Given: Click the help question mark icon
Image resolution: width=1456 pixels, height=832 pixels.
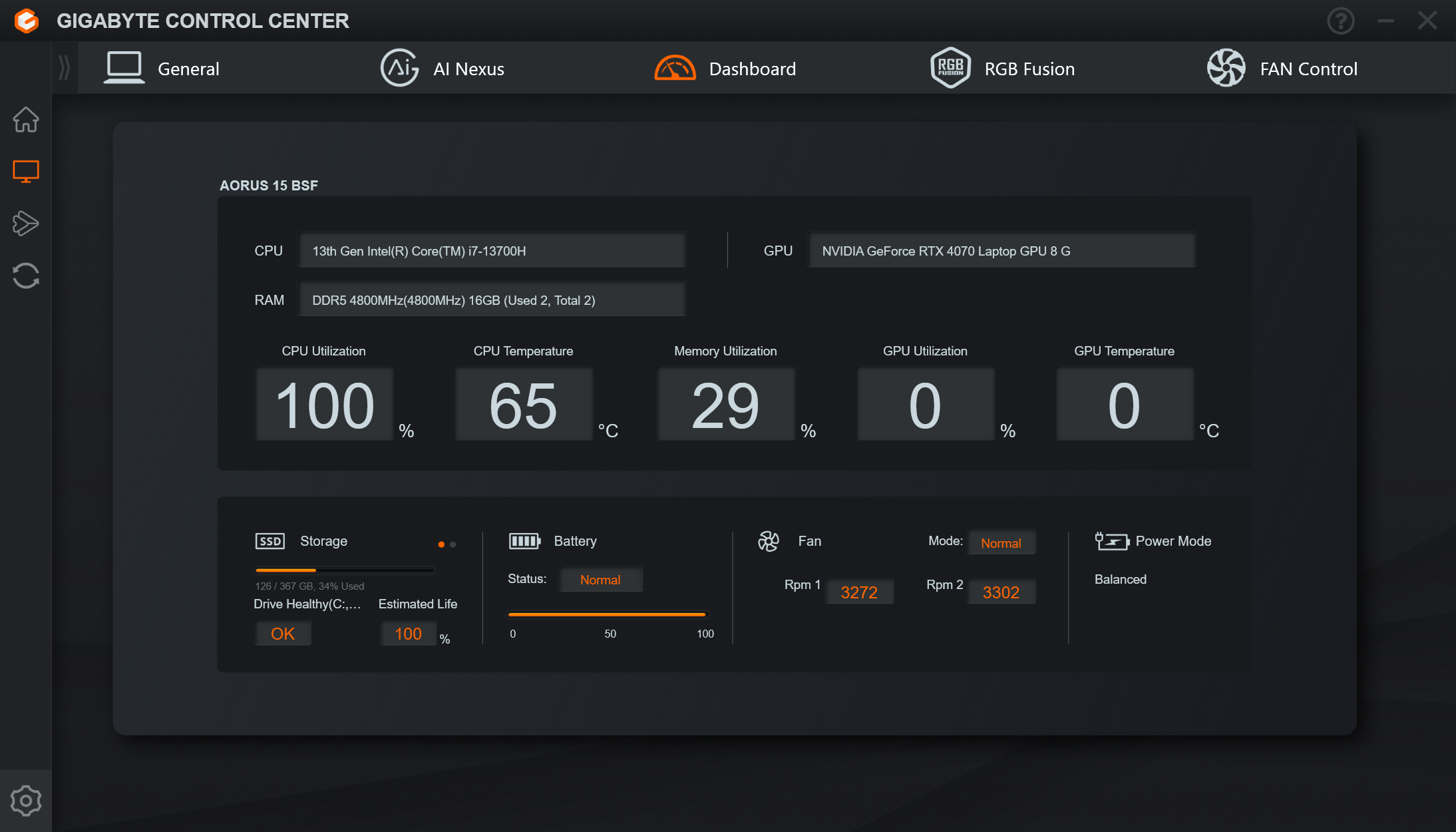Looking at the screenshot, I should coord(1341,21).
